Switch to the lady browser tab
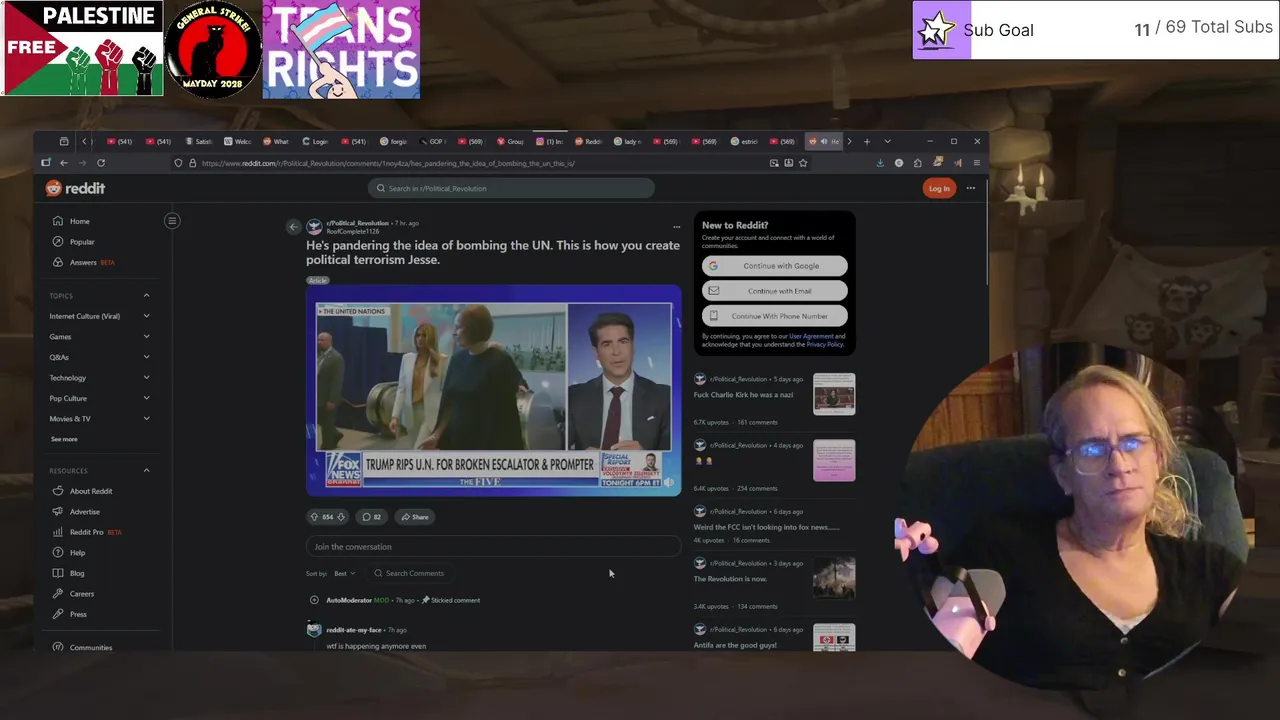 point(628,141)
